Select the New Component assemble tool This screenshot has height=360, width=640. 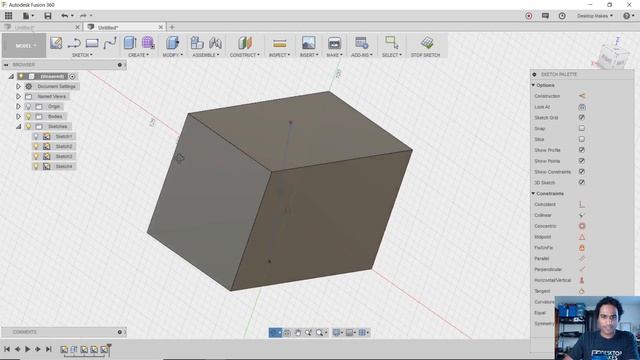click(x=197, y=43)
